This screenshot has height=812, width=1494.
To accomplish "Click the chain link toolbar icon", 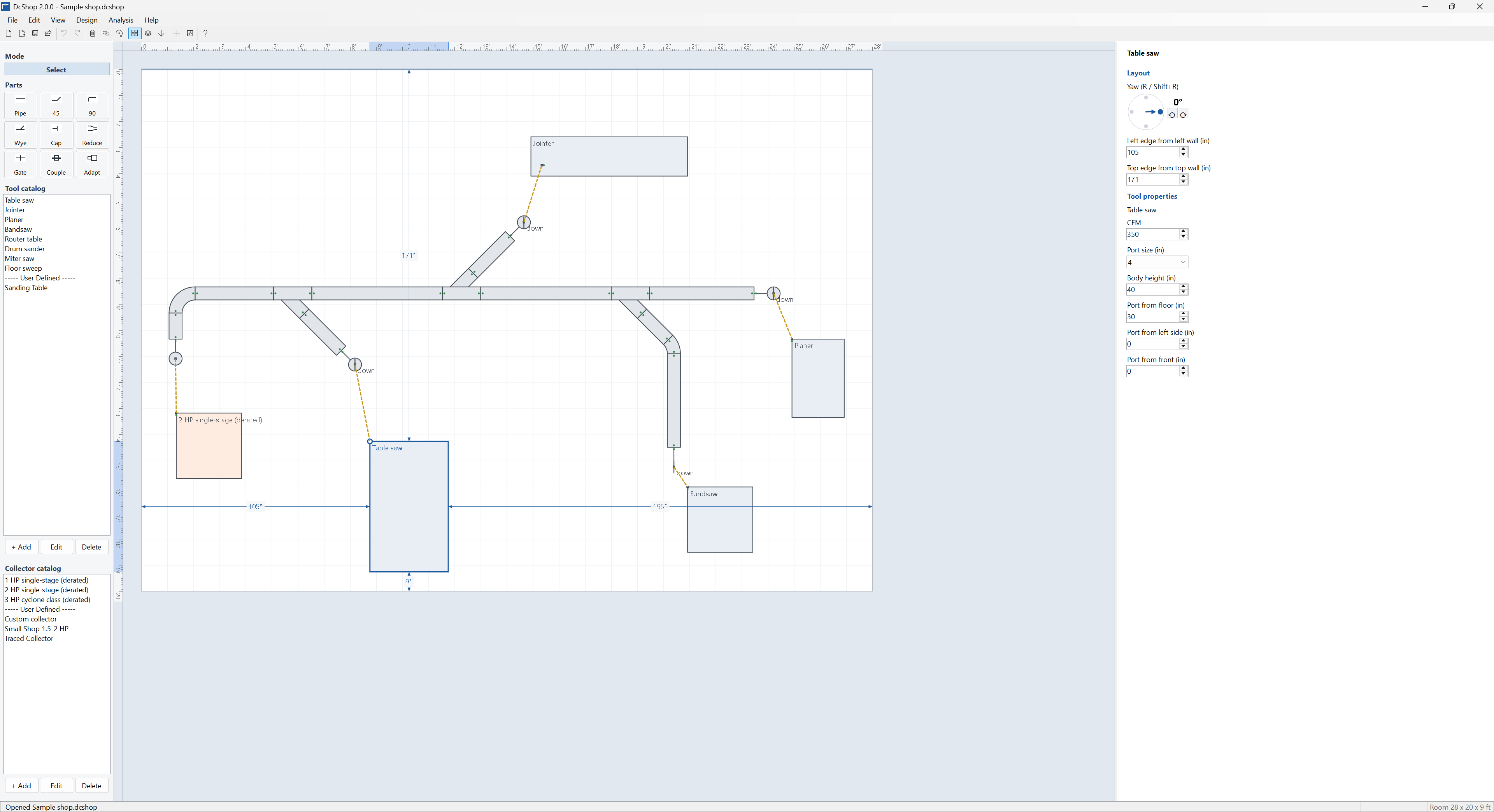I will click(x=105, y=33).
